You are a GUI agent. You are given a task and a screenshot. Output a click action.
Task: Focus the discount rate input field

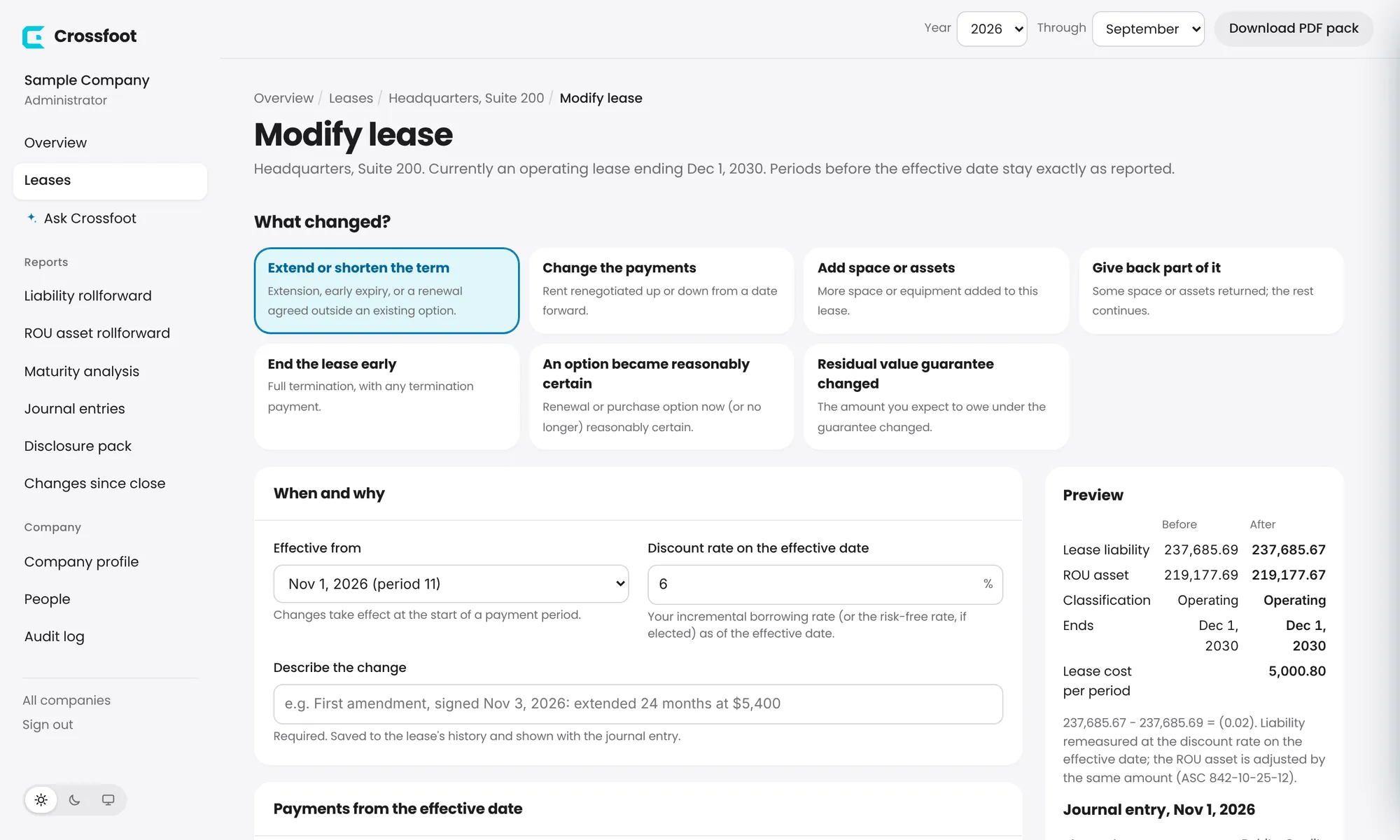click(x=825, y=584)
